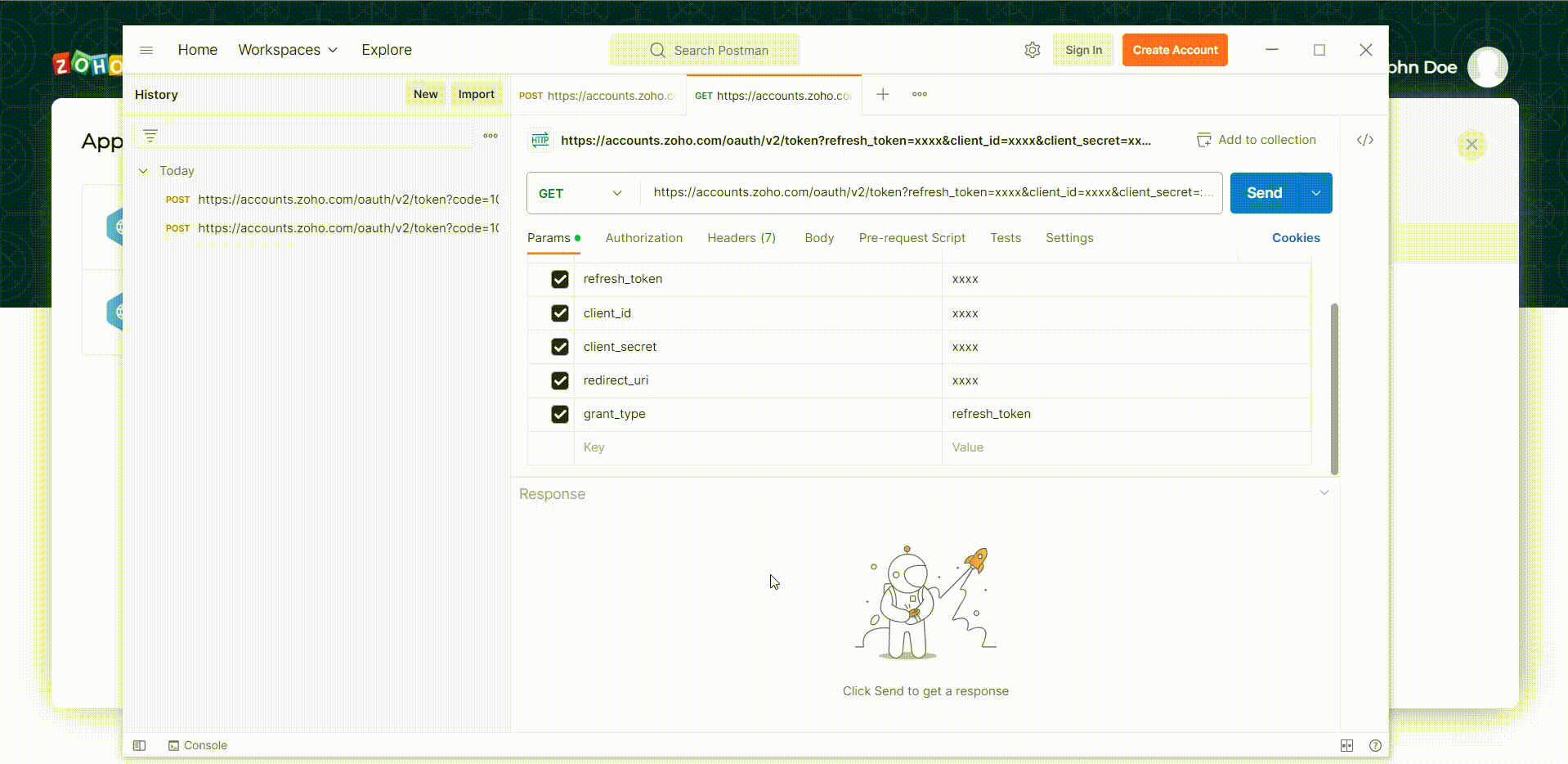Screen dimensions: 1568x764
Task: Switch to the Authorization tab
Action: [643, 238]
